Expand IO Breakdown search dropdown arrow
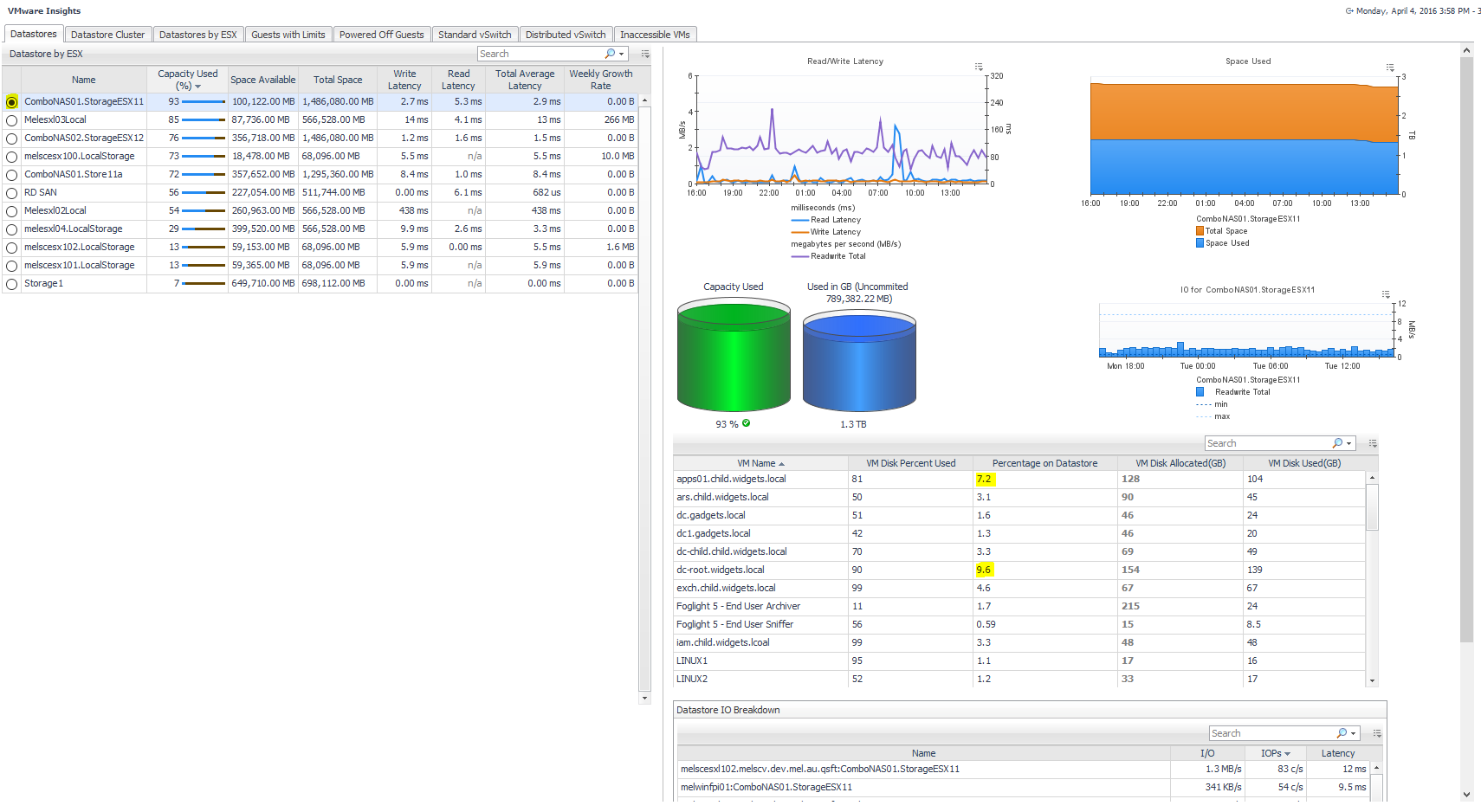This screenshot has width=1481, height=812. click(x=1353, y=734)
